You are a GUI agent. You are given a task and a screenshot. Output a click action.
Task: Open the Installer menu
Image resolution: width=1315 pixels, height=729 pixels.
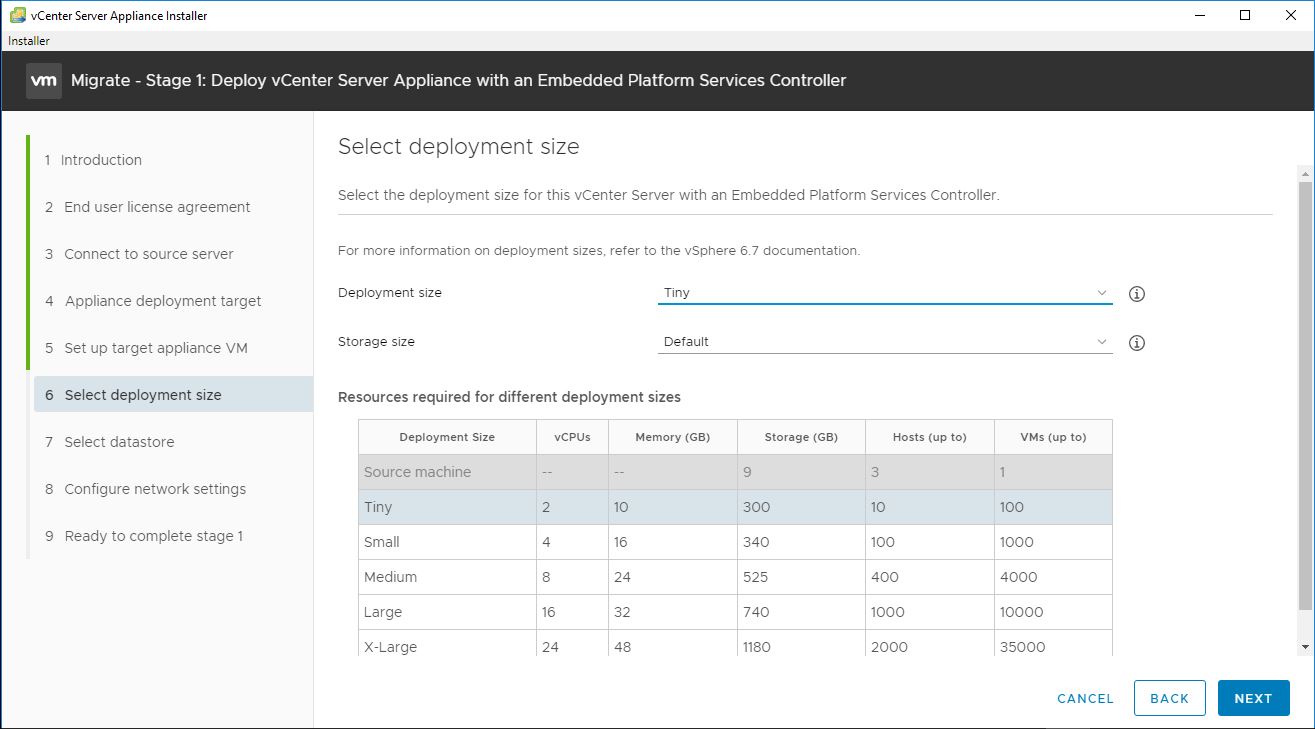click(x=29, y=41)
